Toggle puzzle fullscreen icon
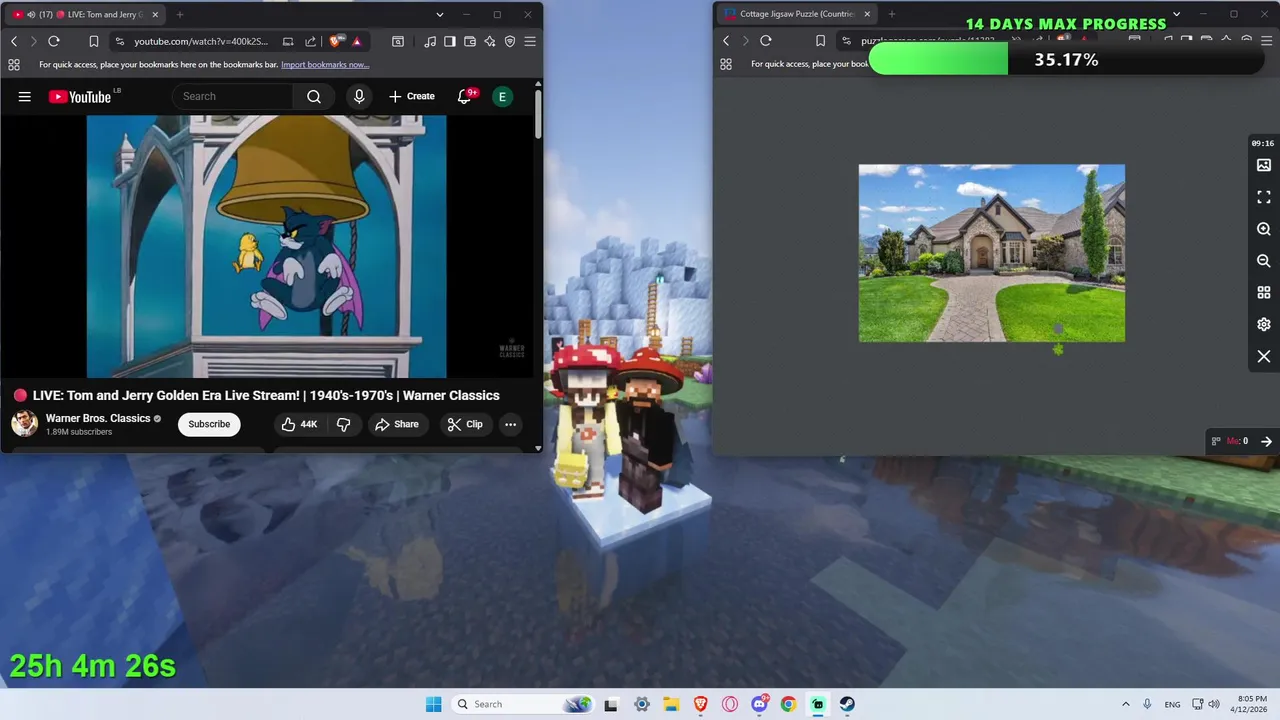This screenshot has width=1280, height=720. (1264, 197)
